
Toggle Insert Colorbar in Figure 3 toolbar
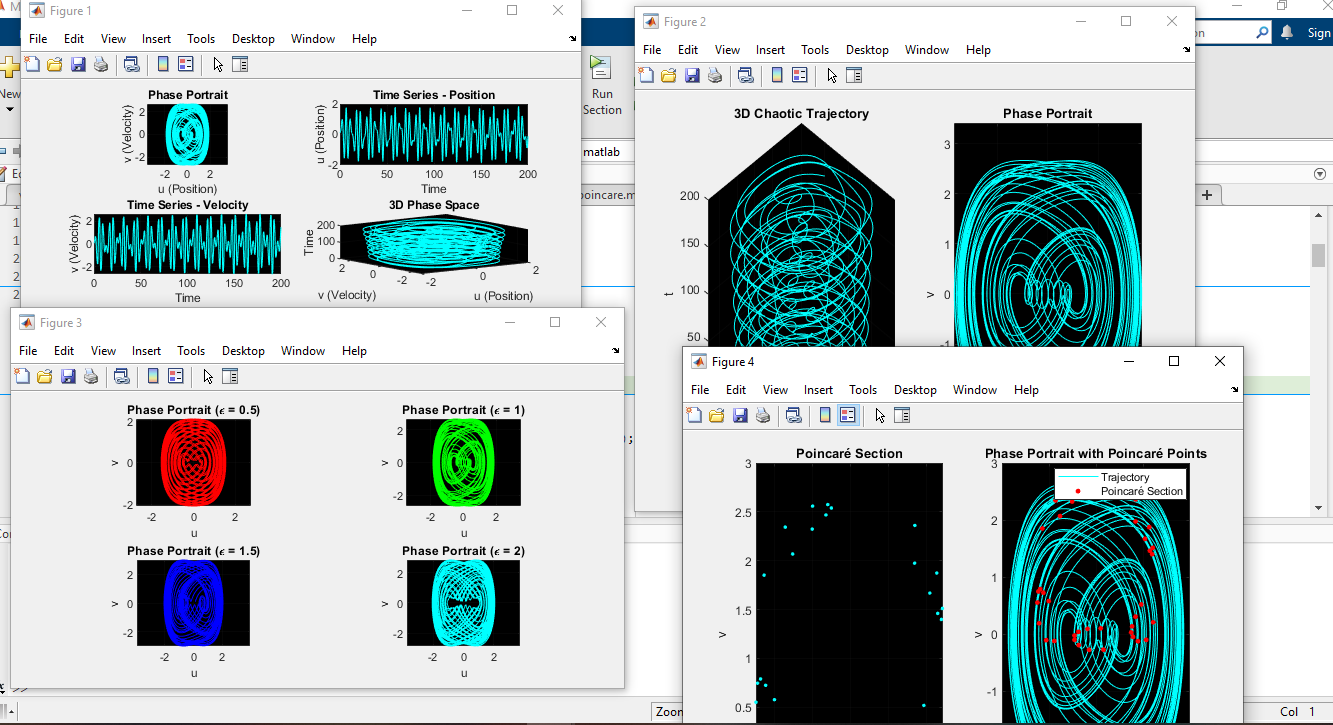153,377
